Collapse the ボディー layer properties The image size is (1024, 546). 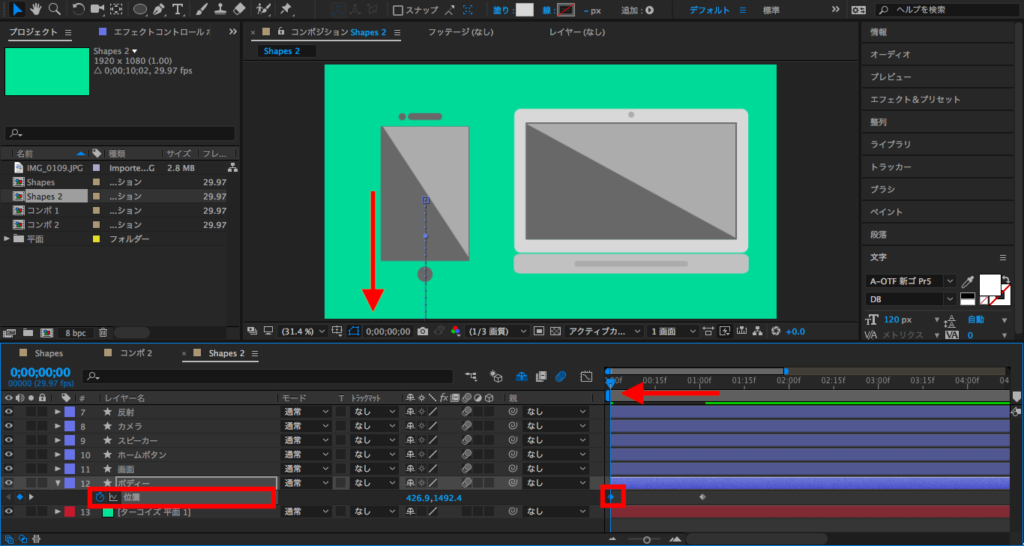coord(57,483)
